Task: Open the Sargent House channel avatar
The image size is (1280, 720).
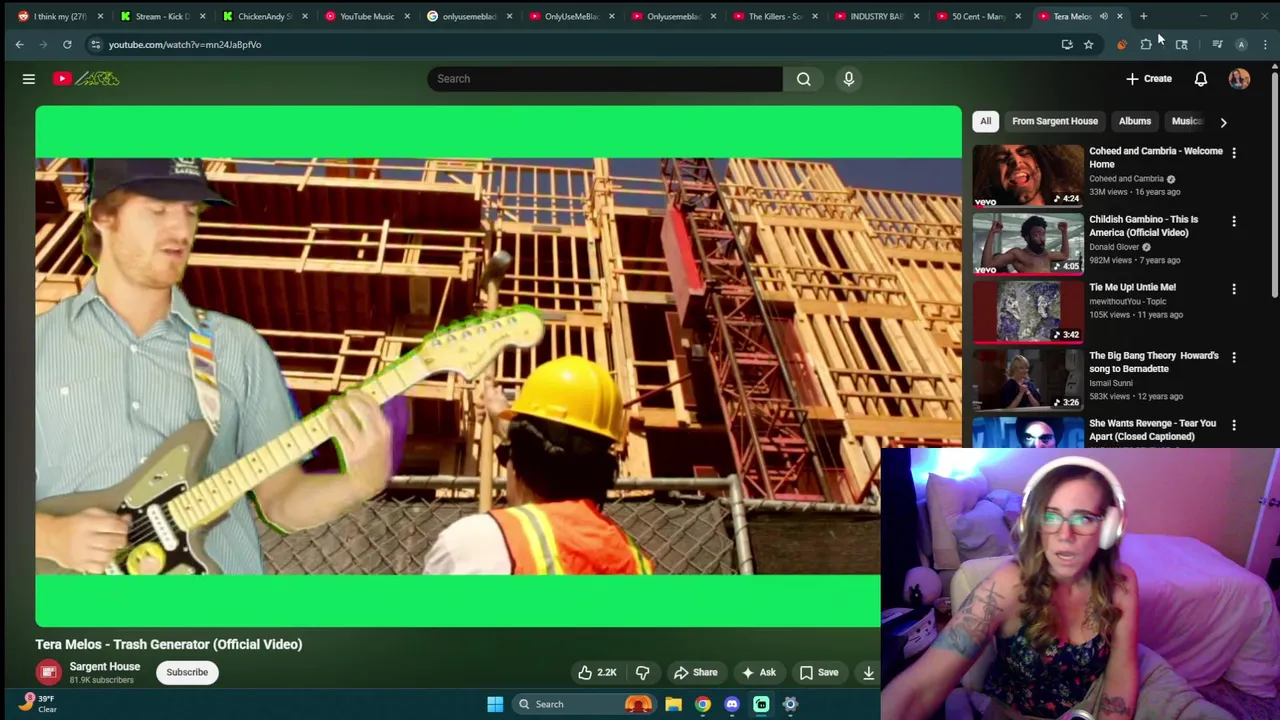Action: 48,672
